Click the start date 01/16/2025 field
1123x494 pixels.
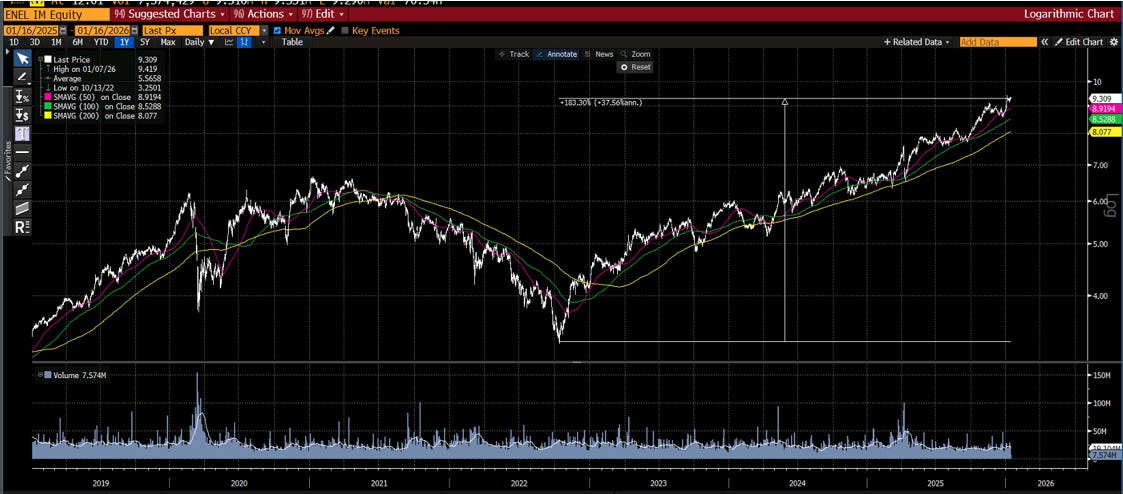(x=32, y=31)
